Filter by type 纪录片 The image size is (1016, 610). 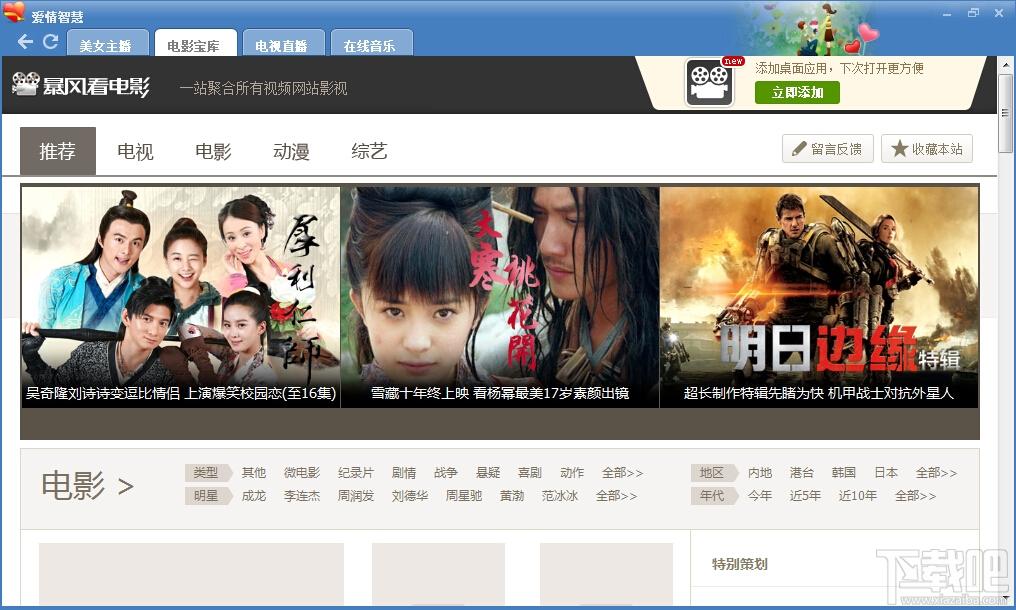click(x=356, y=473)
